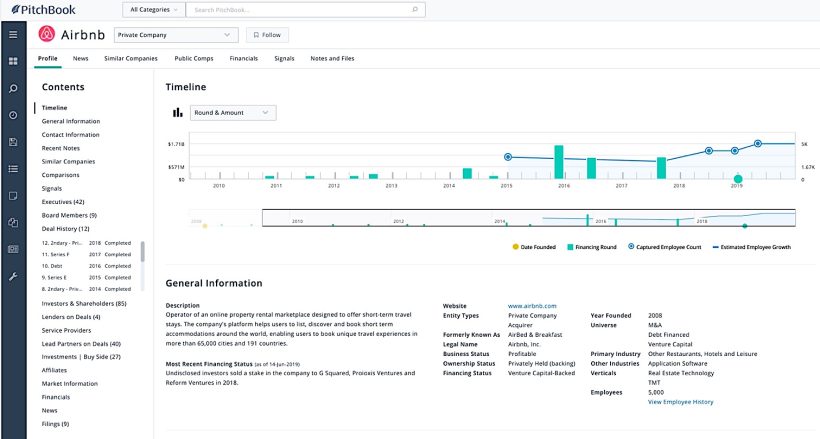Expand the Round & Amount dropdown

232,113
